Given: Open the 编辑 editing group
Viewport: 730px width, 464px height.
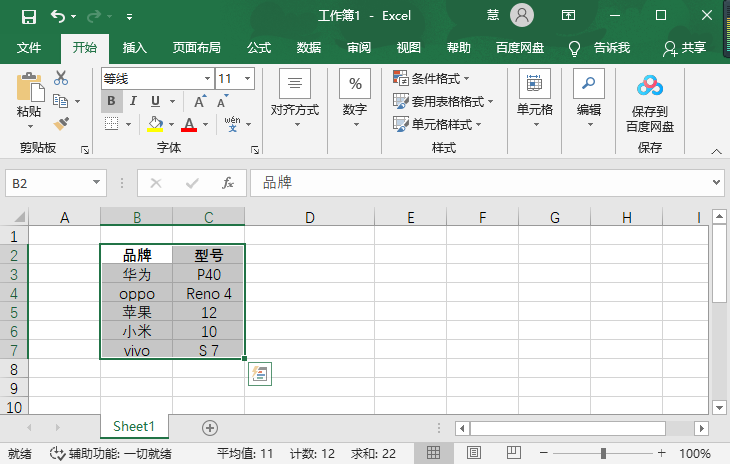Looking at the screenshot, I should (589, 98).
